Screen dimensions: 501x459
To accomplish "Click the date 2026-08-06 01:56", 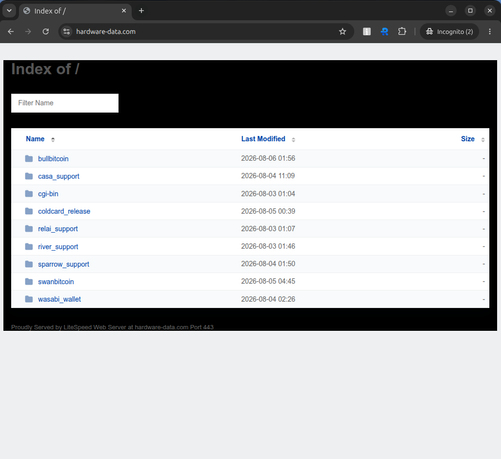I will click(268, 158).
